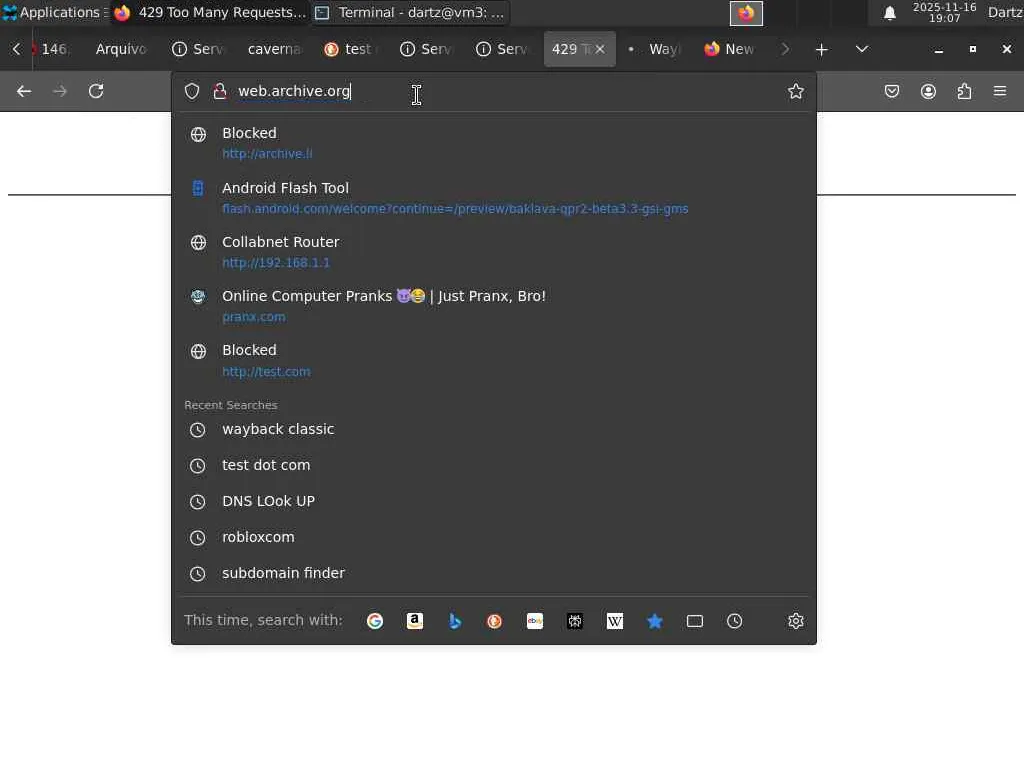This screenshot has height=768, width=1024.
Task: Reload the current page
Action: (96, 91)
